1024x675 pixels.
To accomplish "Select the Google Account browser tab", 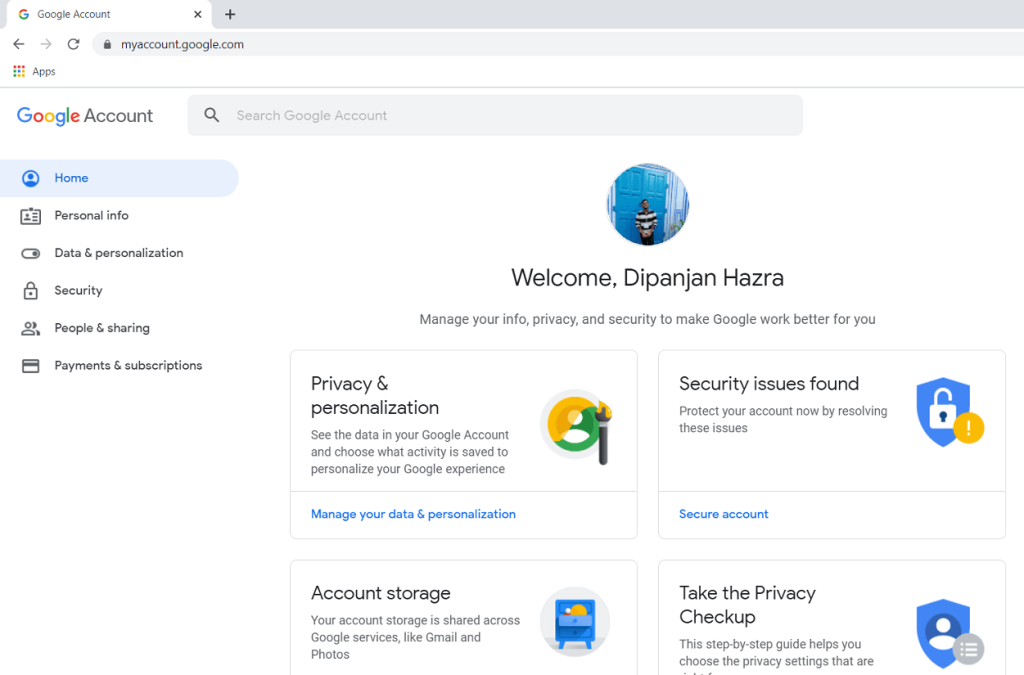I will 100,15.
